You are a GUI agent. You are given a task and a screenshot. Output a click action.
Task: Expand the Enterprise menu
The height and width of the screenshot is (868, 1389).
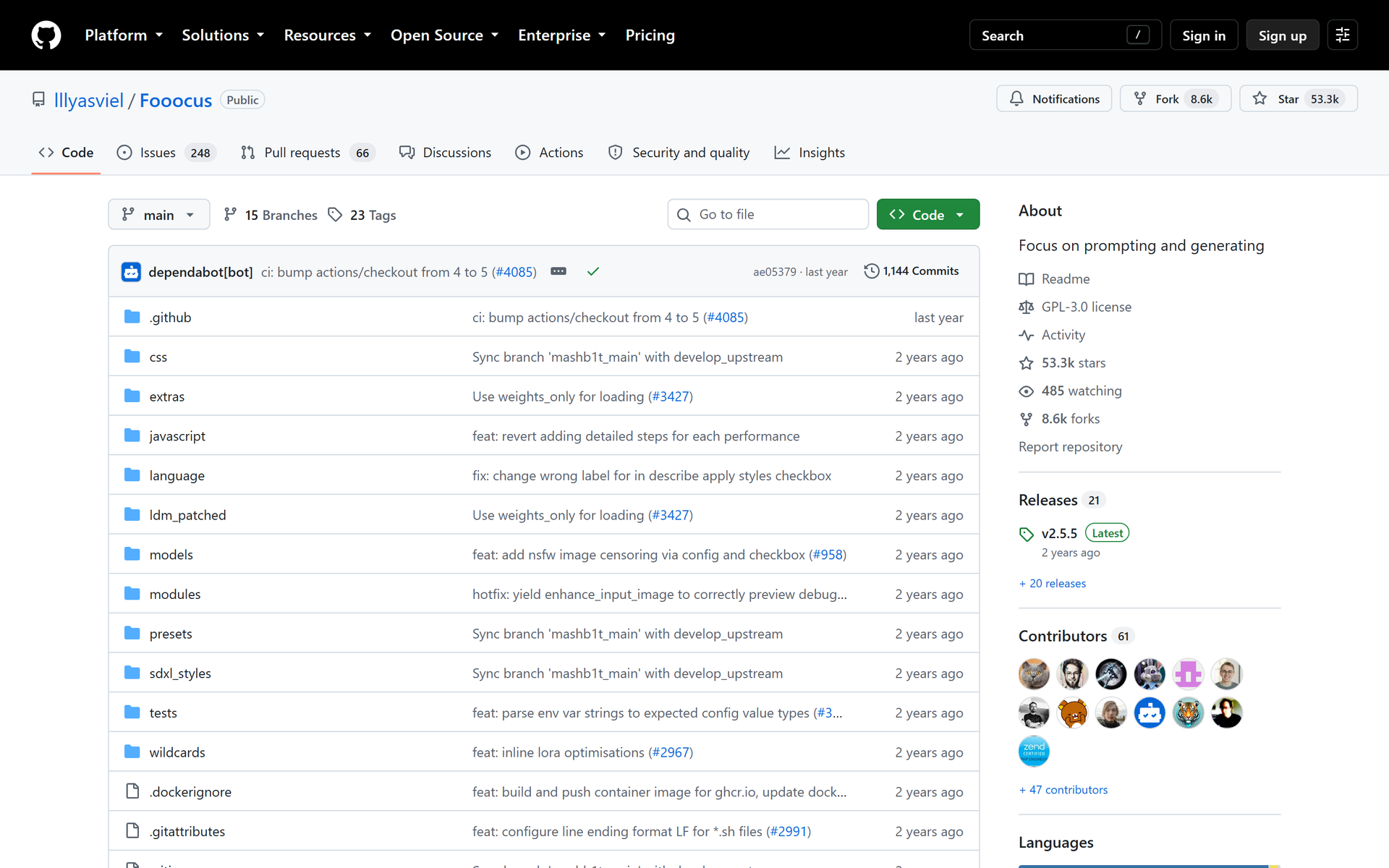coord(561,35)
